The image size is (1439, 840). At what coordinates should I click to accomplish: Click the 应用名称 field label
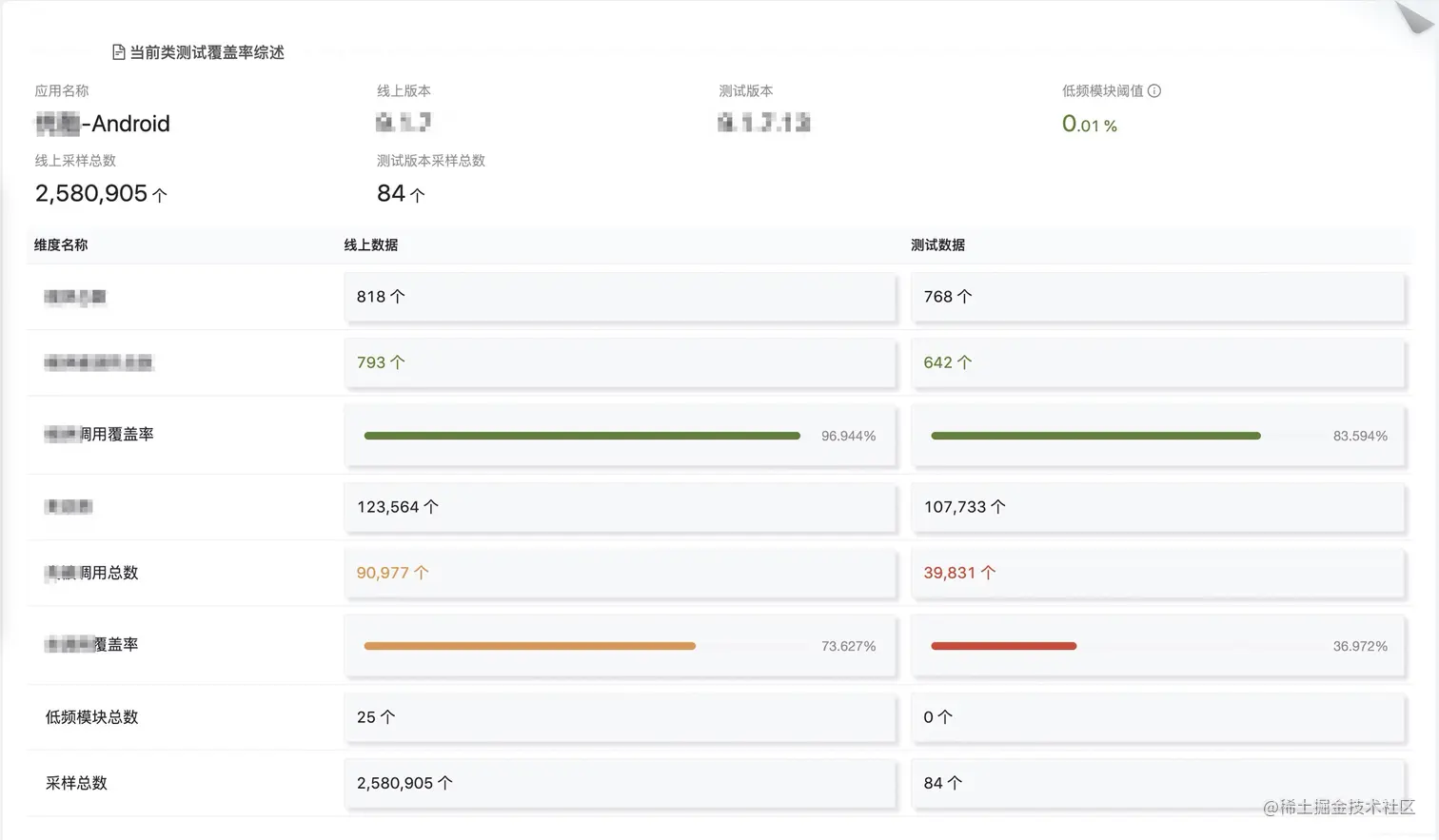point(62,91)
